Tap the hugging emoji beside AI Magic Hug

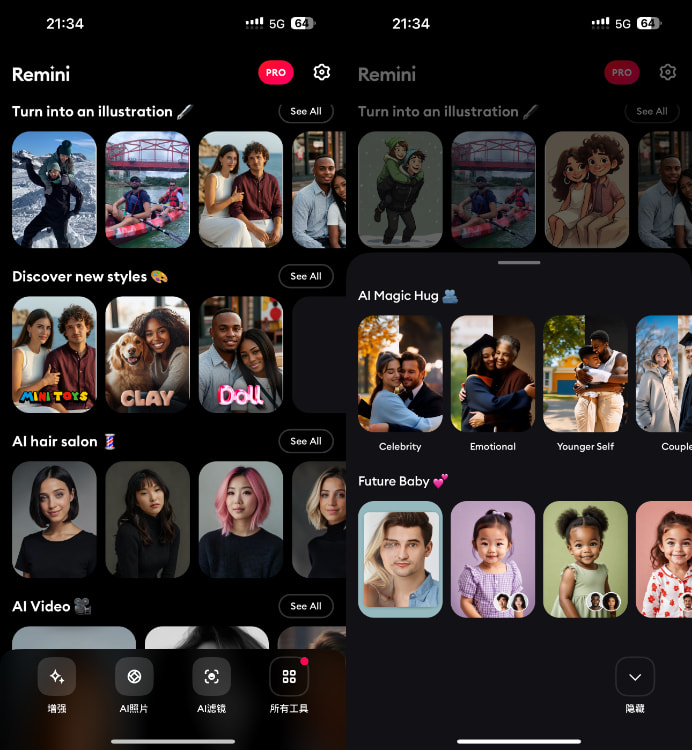450,296
